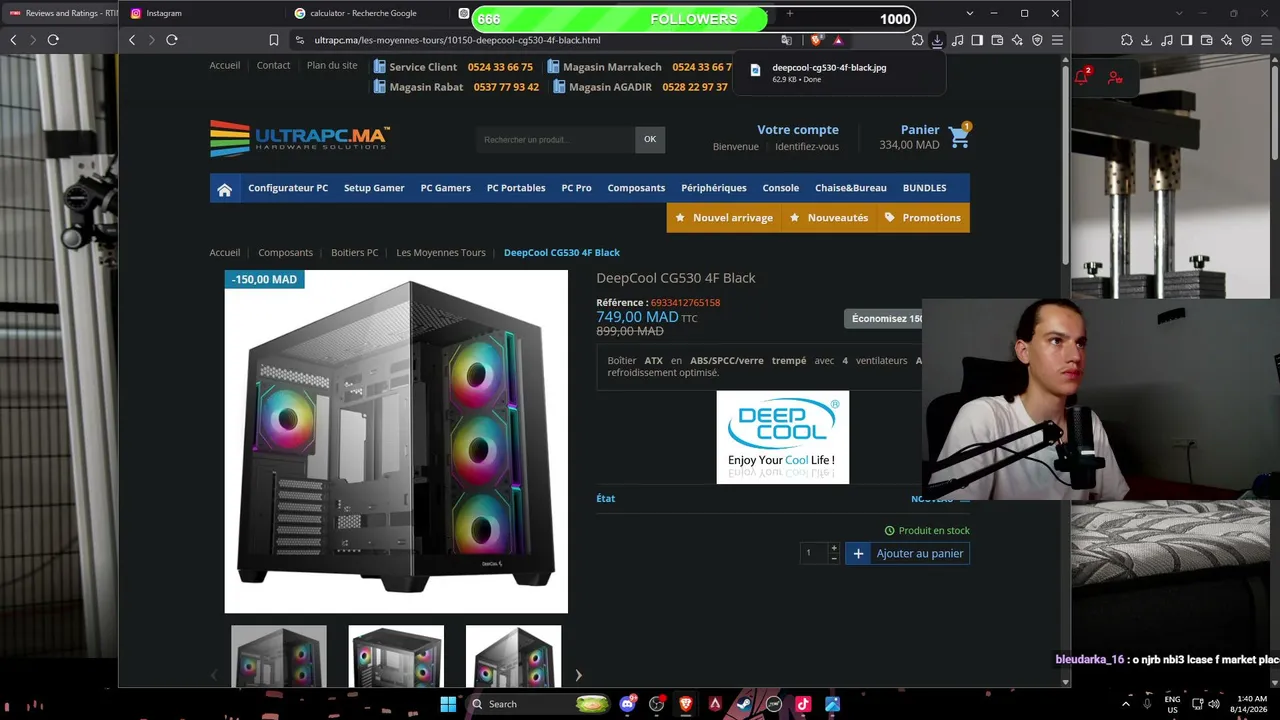
Task: Click the Promotions button
Action: coord(922,218)
